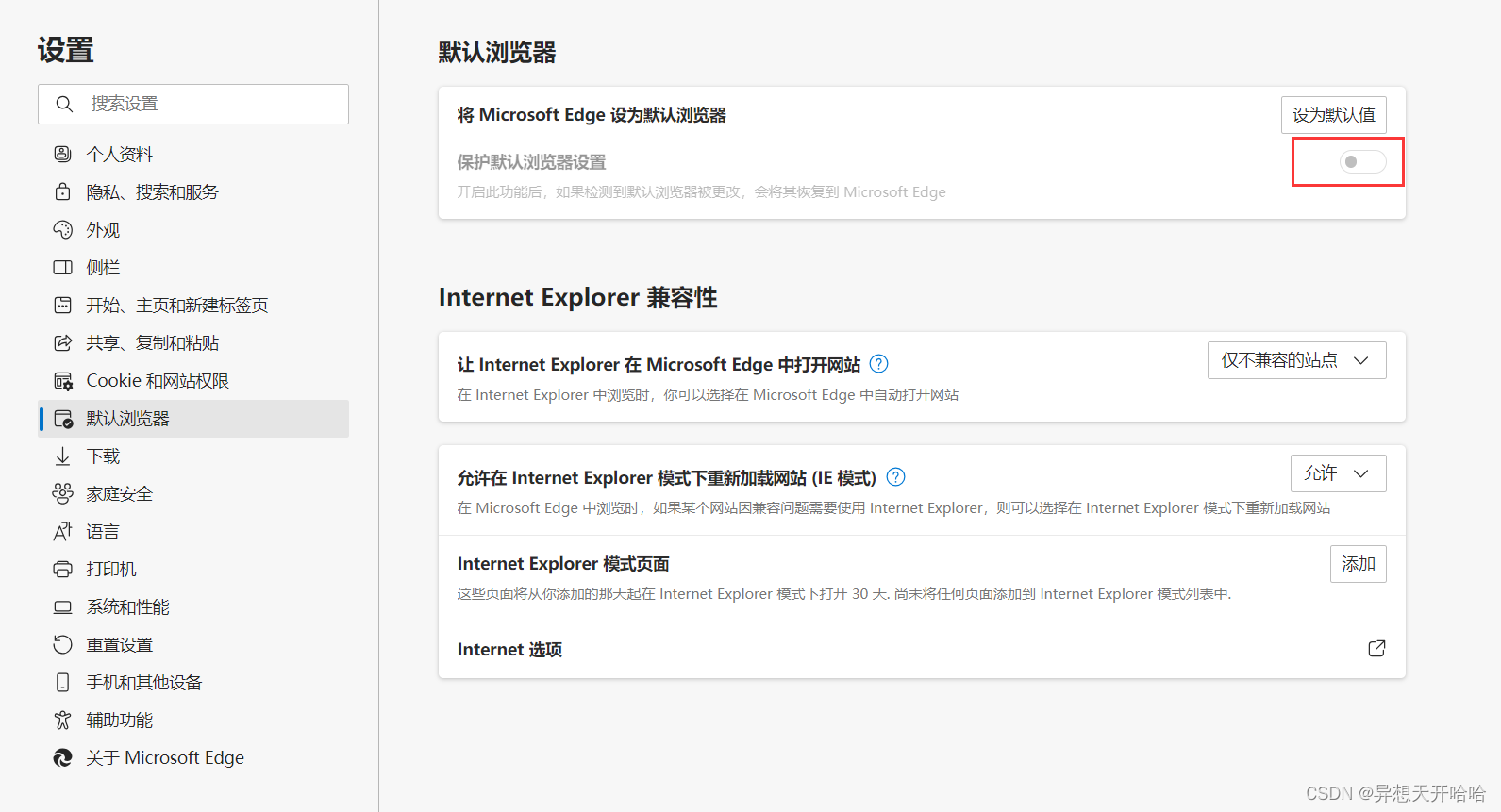Go to 重置设置

click(x=193, y=644)
